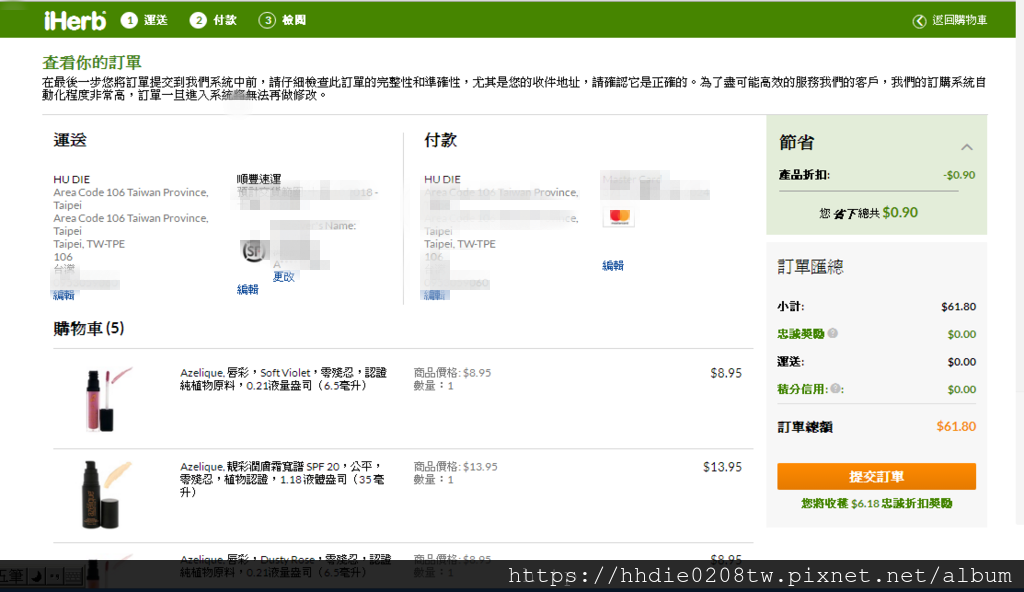Click 編輯 under the billing address
The image size is (1024, 592).
435,295
